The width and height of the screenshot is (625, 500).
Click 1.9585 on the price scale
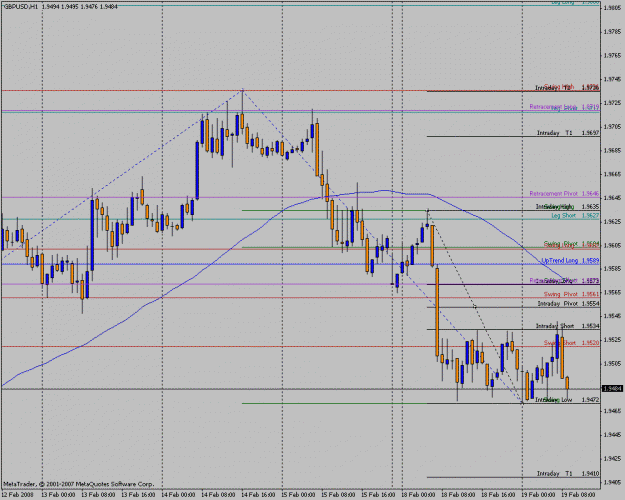click(613, 268)
